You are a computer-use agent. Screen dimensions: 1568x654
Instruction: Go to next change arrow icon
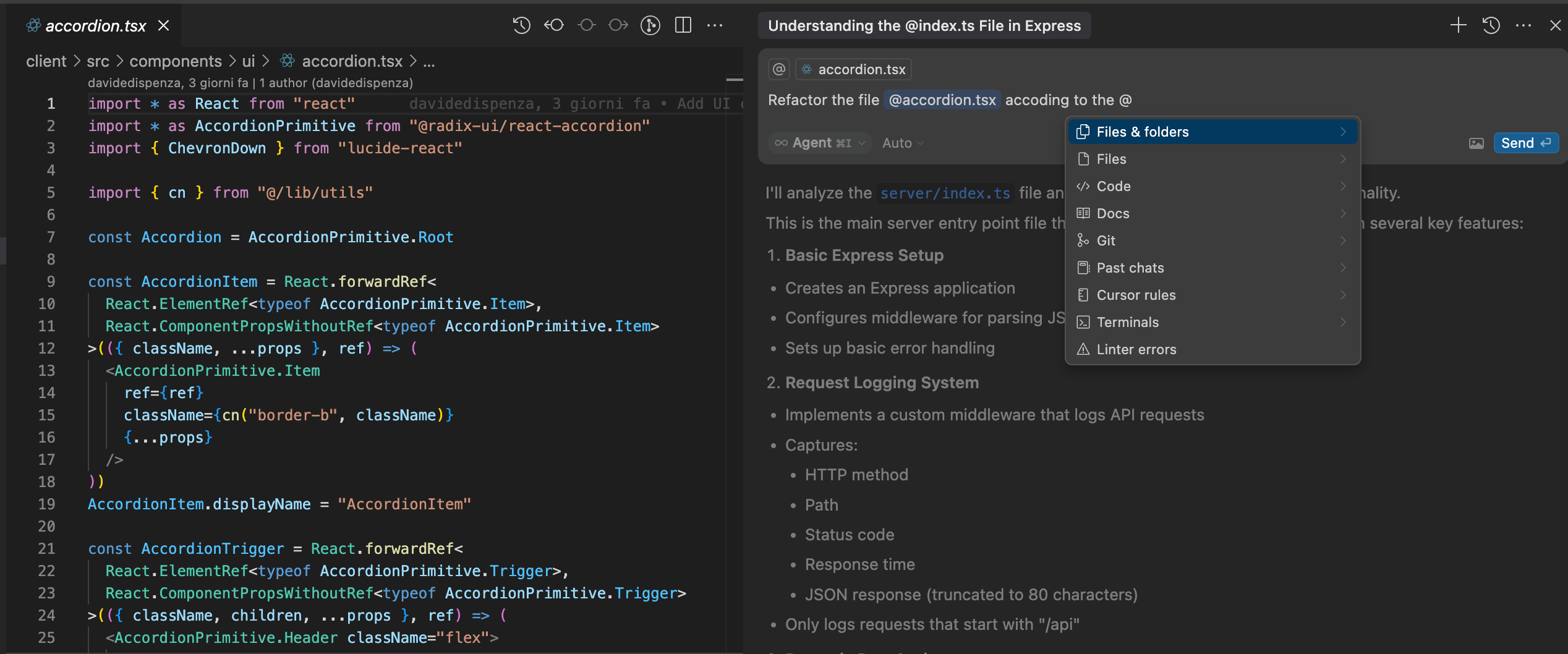pos(618,25)
